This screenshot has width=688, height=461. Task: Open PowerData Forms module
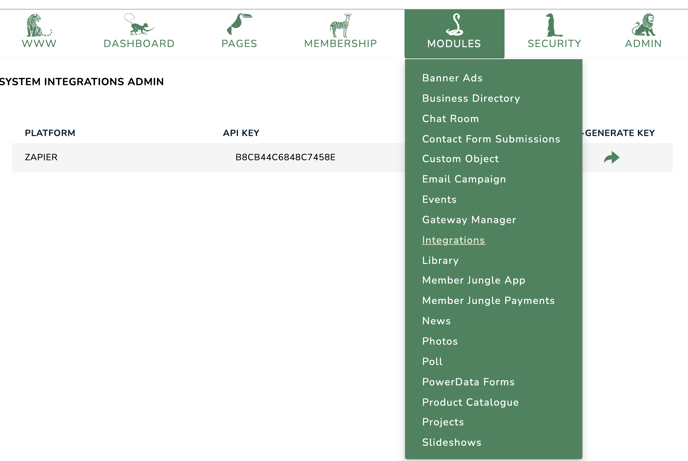[x=468, y=382]
